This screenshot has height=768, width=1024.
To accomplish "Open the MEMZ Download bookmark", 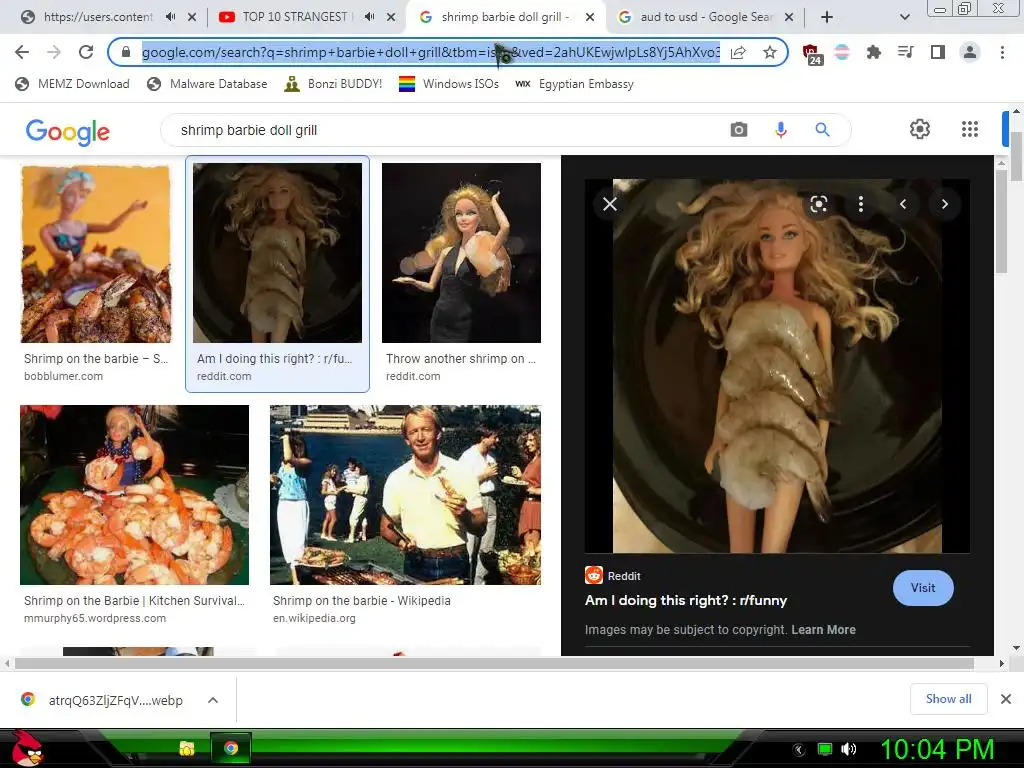I will click(x=72, y=84).
